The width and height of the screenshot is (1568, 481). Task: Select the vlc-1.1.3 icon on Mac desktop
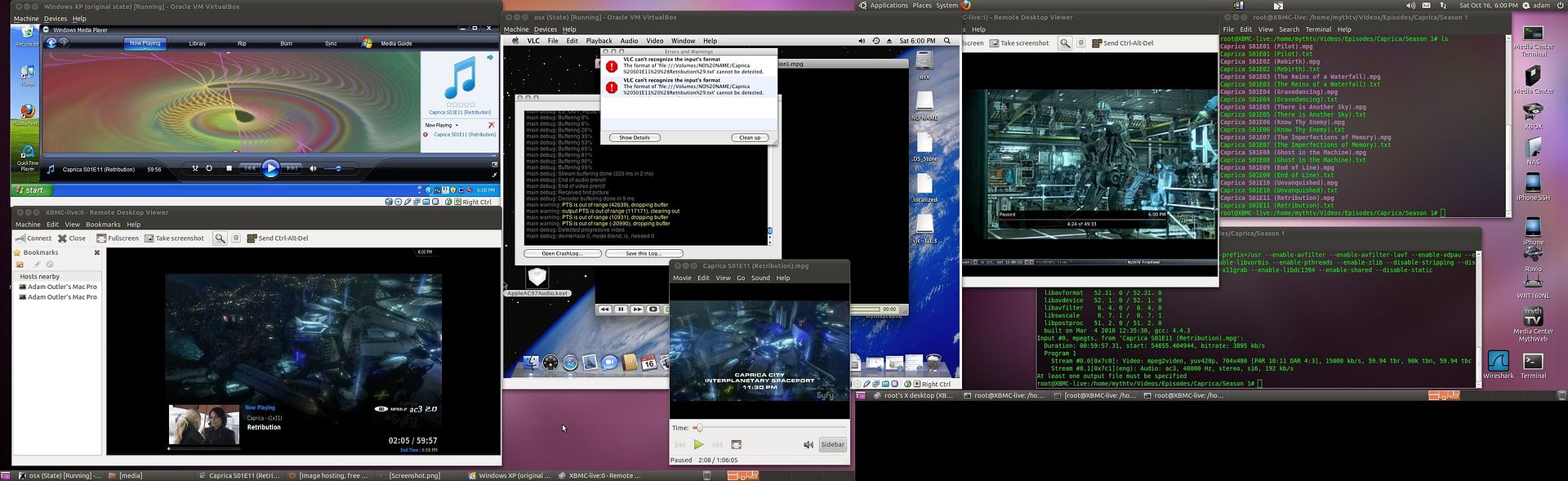924,229
